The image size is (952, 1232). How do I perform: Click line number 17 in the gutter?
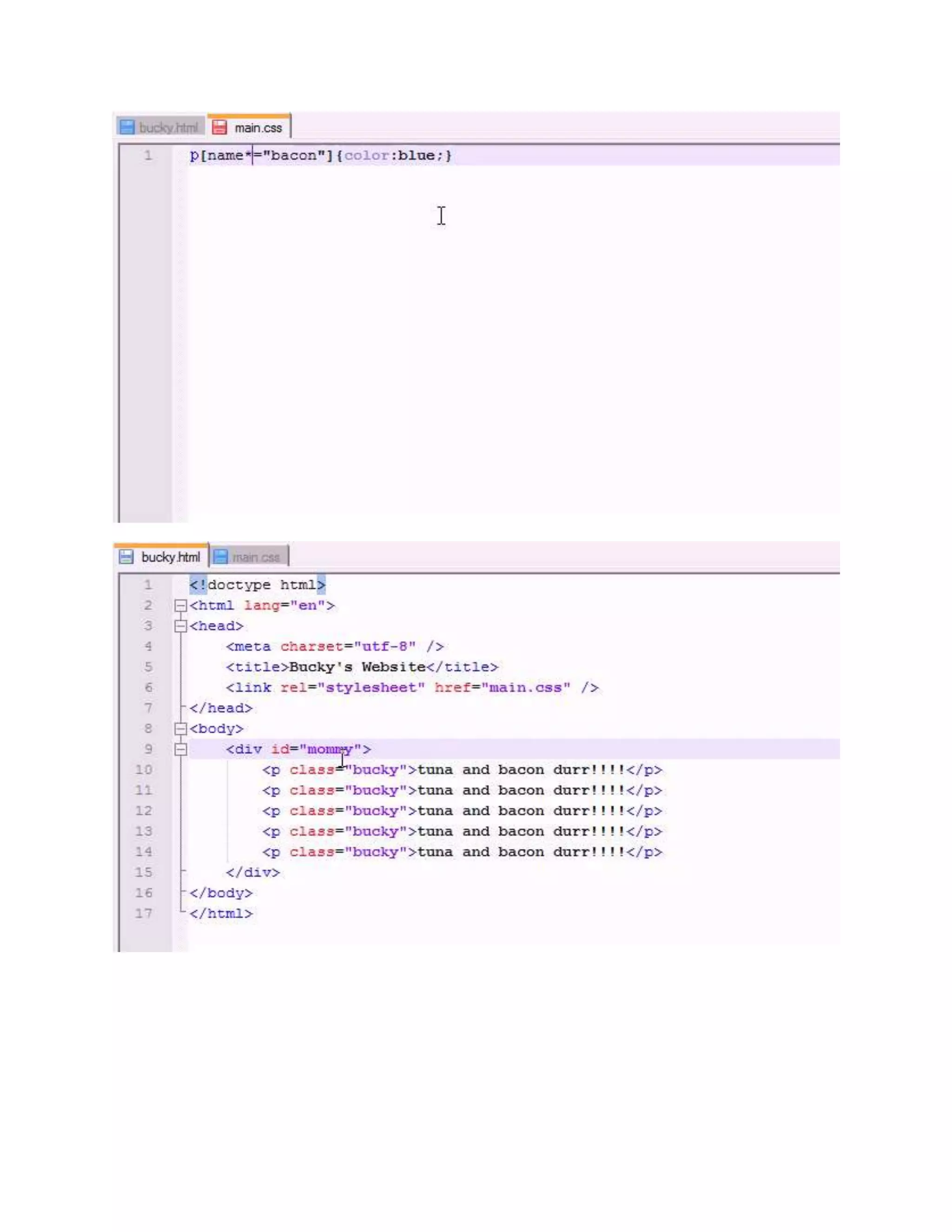[x=144, y=913]
